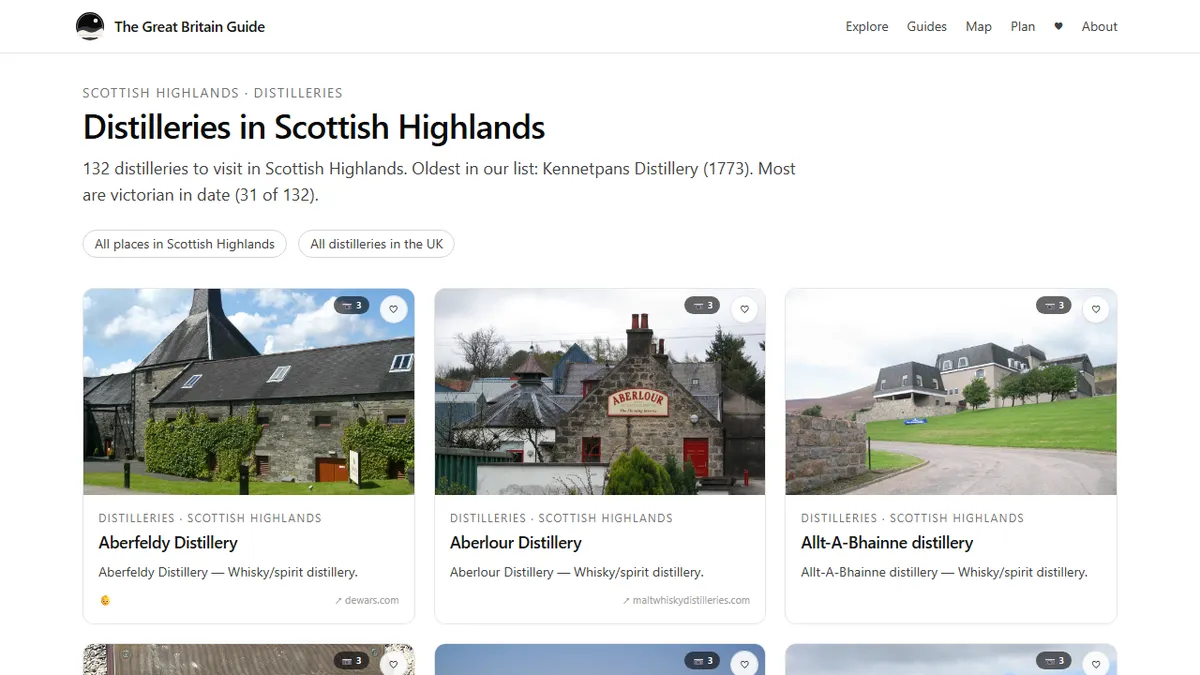Click 'All distilleries in the UK' pill
This screenshot has height=675, width=1200.
click(377, 244)
